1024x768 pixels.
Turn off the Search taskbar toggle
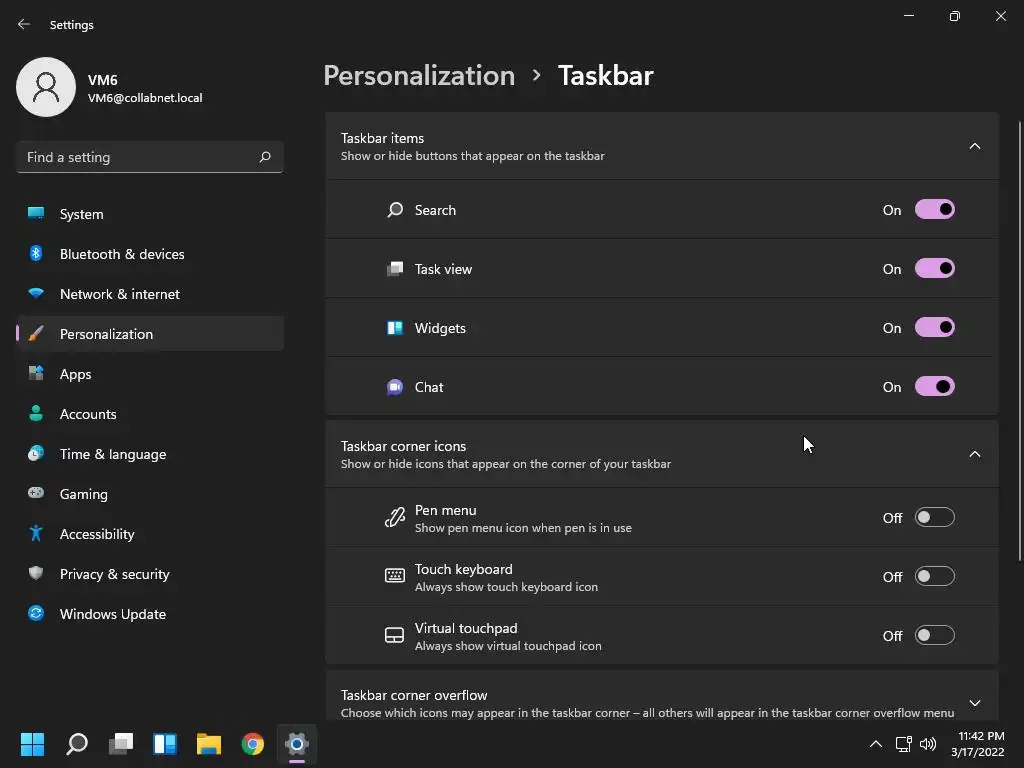click(934, 210)
